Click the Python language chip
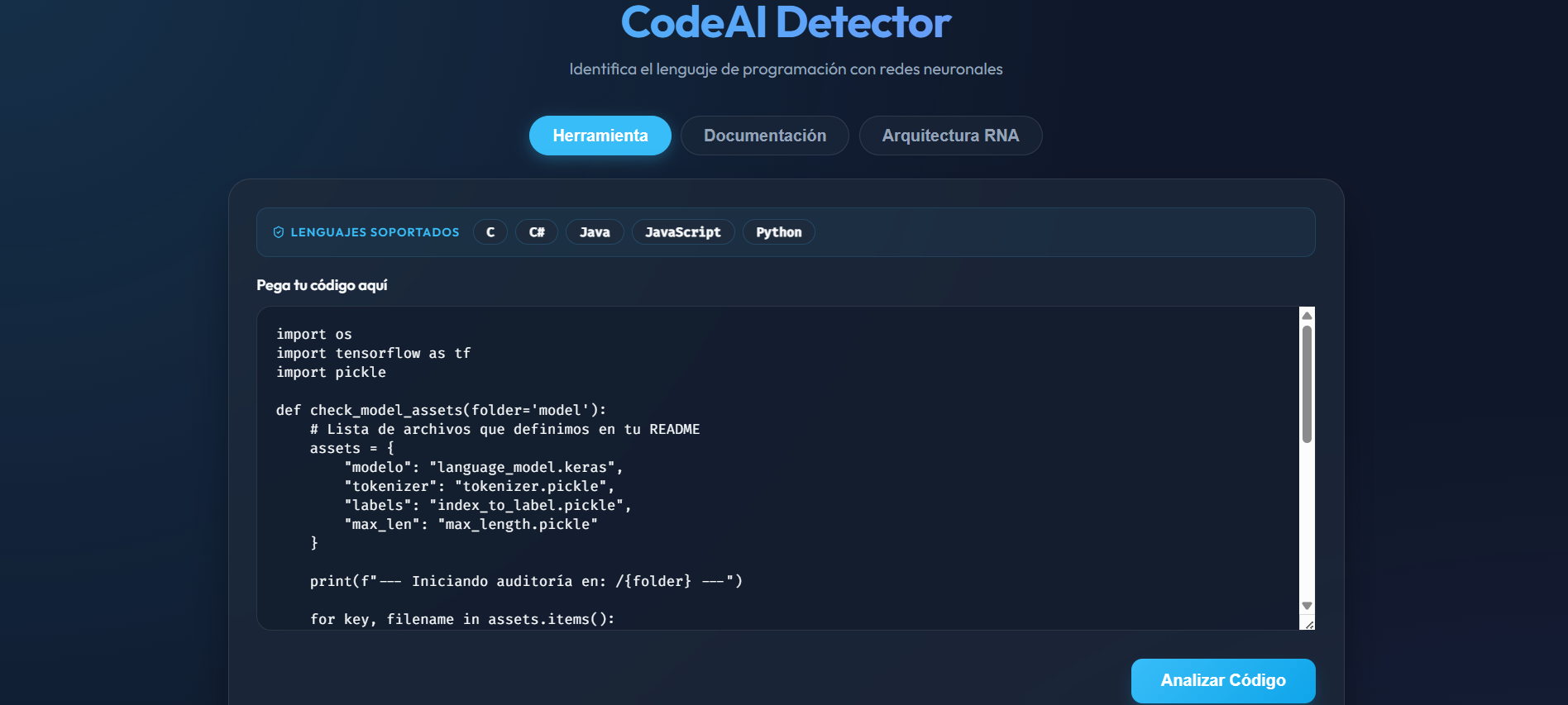This screenshot has width=1568, height=705. [778, 232]
